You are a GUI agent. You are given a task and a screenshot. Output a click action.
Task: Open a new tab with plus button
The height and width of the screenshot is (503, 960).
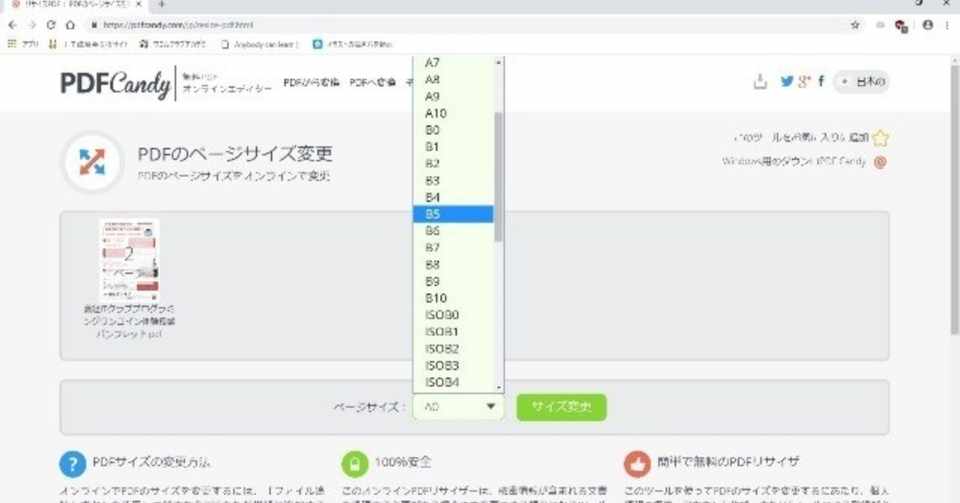click(x=162, y=4)
